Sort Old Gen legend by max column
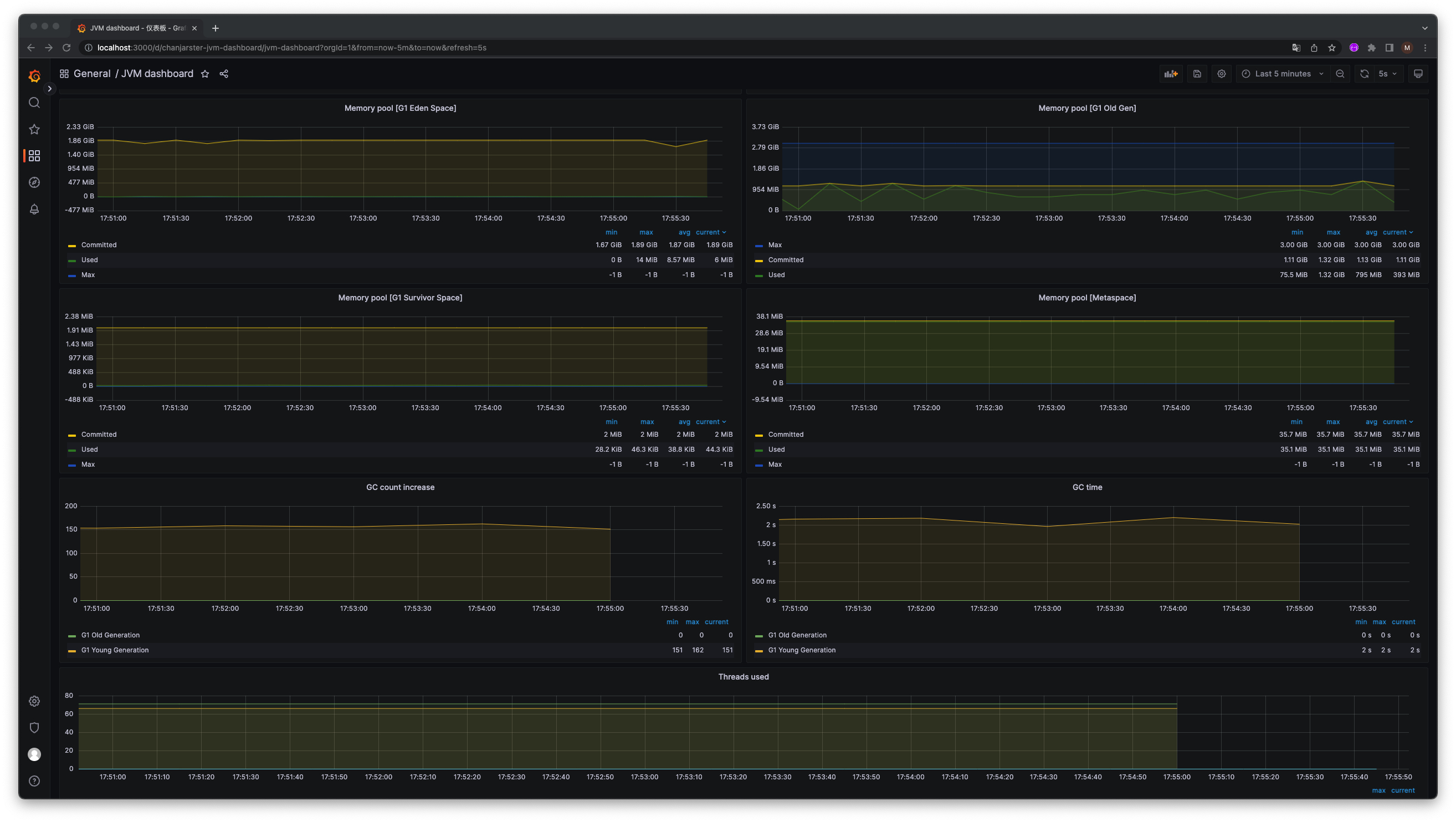Screen dimensions: 1456x822 click(1334, 232)
